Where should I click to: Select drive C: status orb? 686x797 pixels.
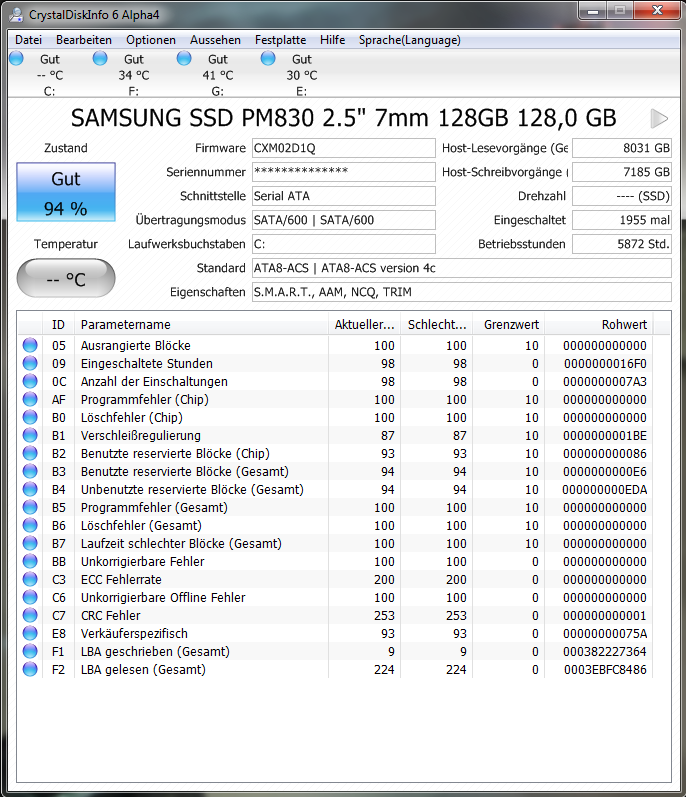pos(16,58)
